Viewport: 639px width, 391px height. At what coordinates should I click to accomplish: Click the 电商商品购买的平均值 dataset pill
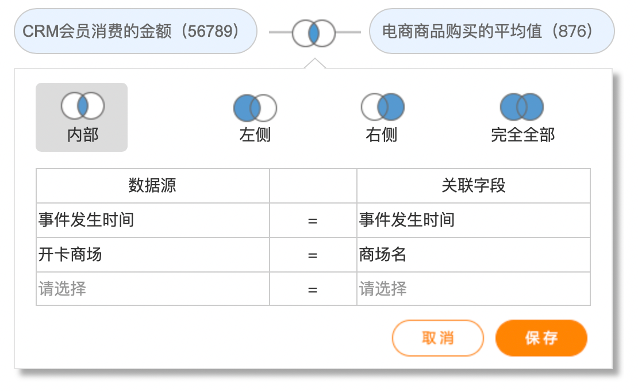492,31
